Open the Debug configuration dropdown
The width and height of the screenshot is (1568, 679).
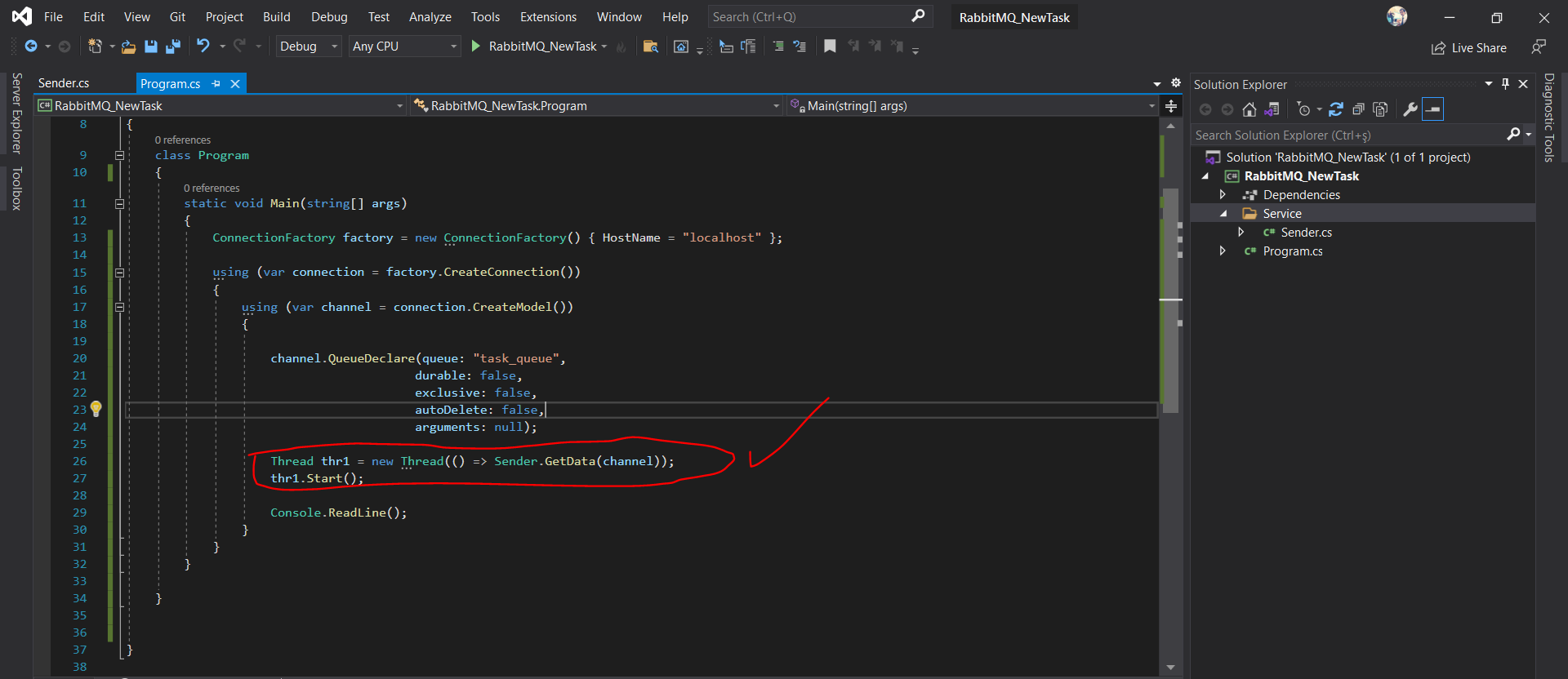pyautogui.click(x=308, y=47)
